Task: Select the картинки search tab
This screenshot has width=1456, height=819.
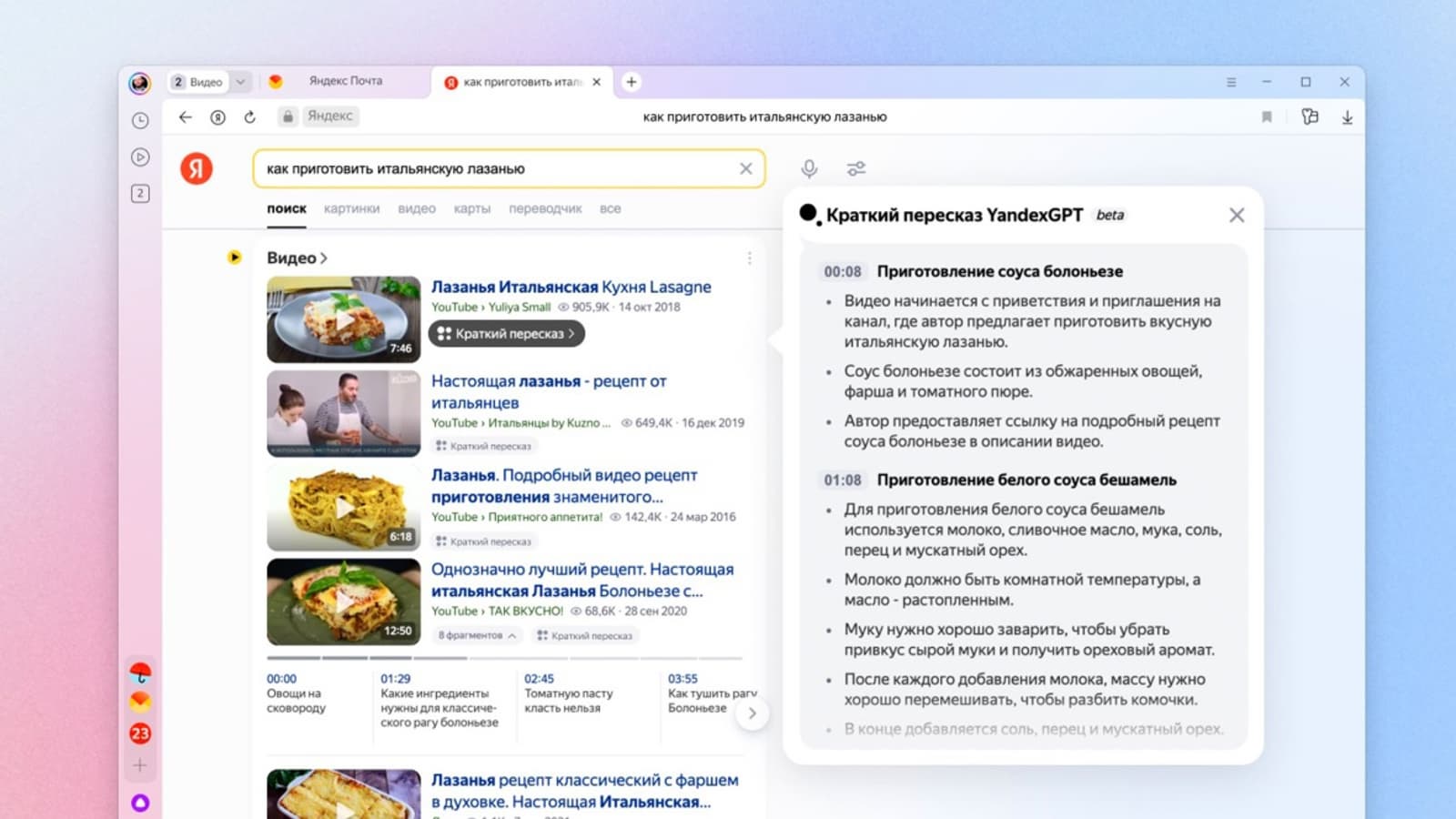Action: click(x=351, y=208)
